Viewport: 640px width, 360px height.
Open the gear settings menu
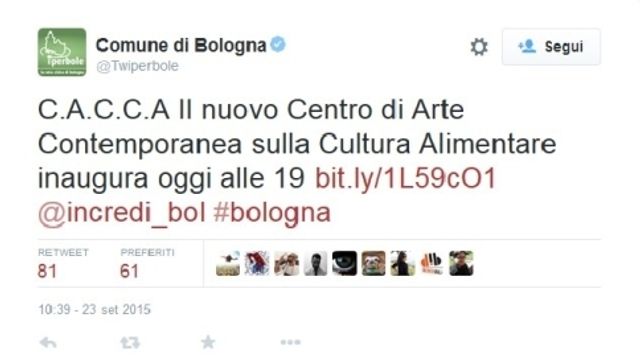pyautogui.click(x=479, y=47)
